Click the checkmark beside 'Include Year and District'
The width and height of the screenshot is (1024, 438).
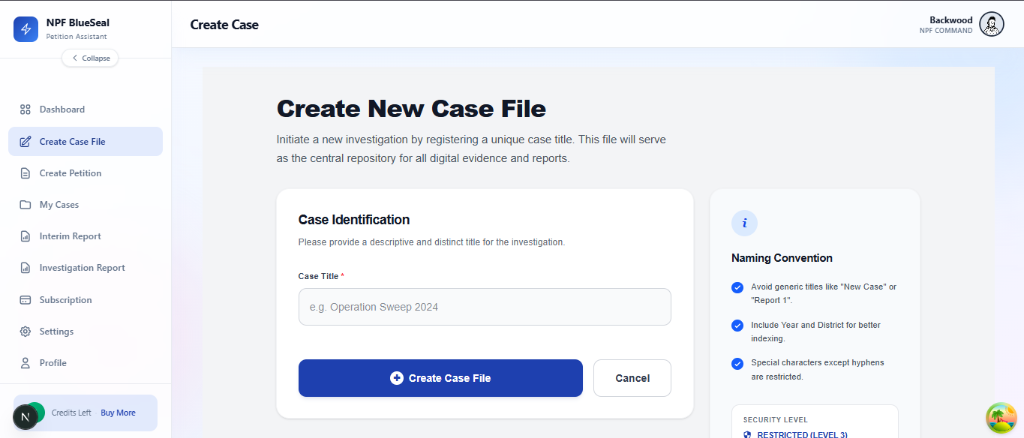(x=737, y=325)
